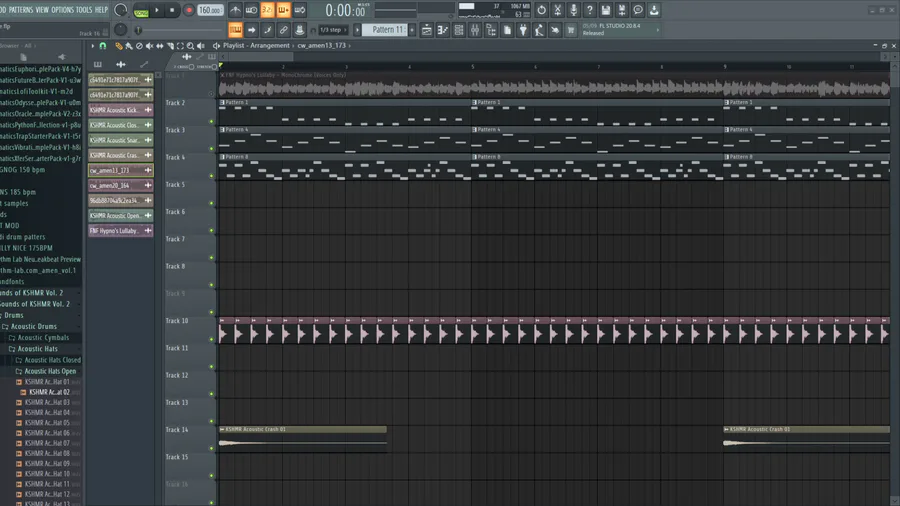Open the Channel rack icon
Screen dimensions: 900x506
coord(459,30)
